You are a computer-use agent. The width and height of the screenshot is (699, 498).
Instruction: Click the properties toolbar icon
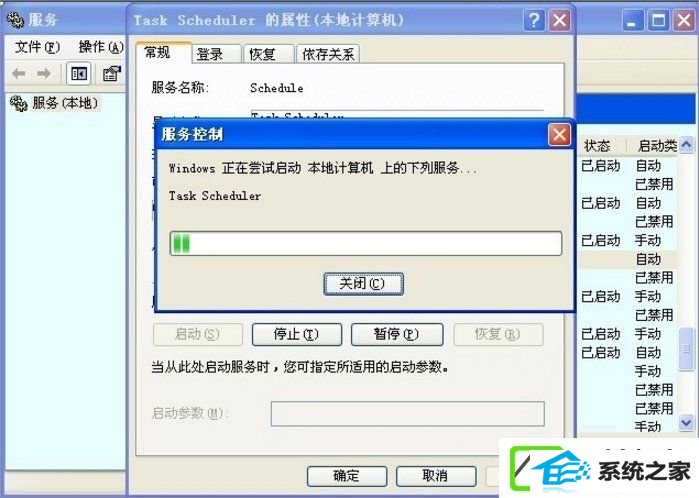111,74
